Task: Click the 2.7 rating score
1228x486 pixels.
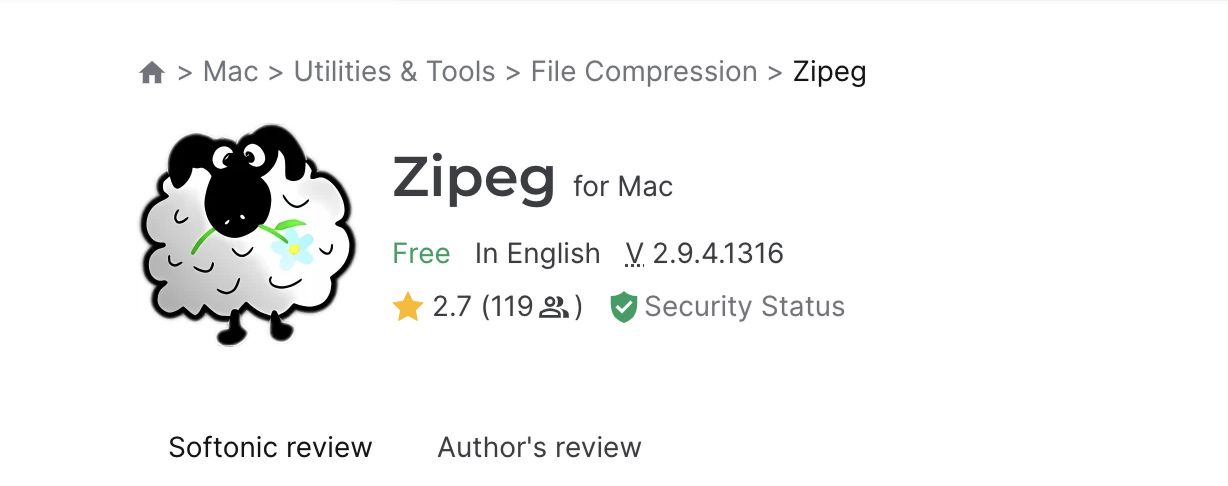Action: click(x=452, y=306)
